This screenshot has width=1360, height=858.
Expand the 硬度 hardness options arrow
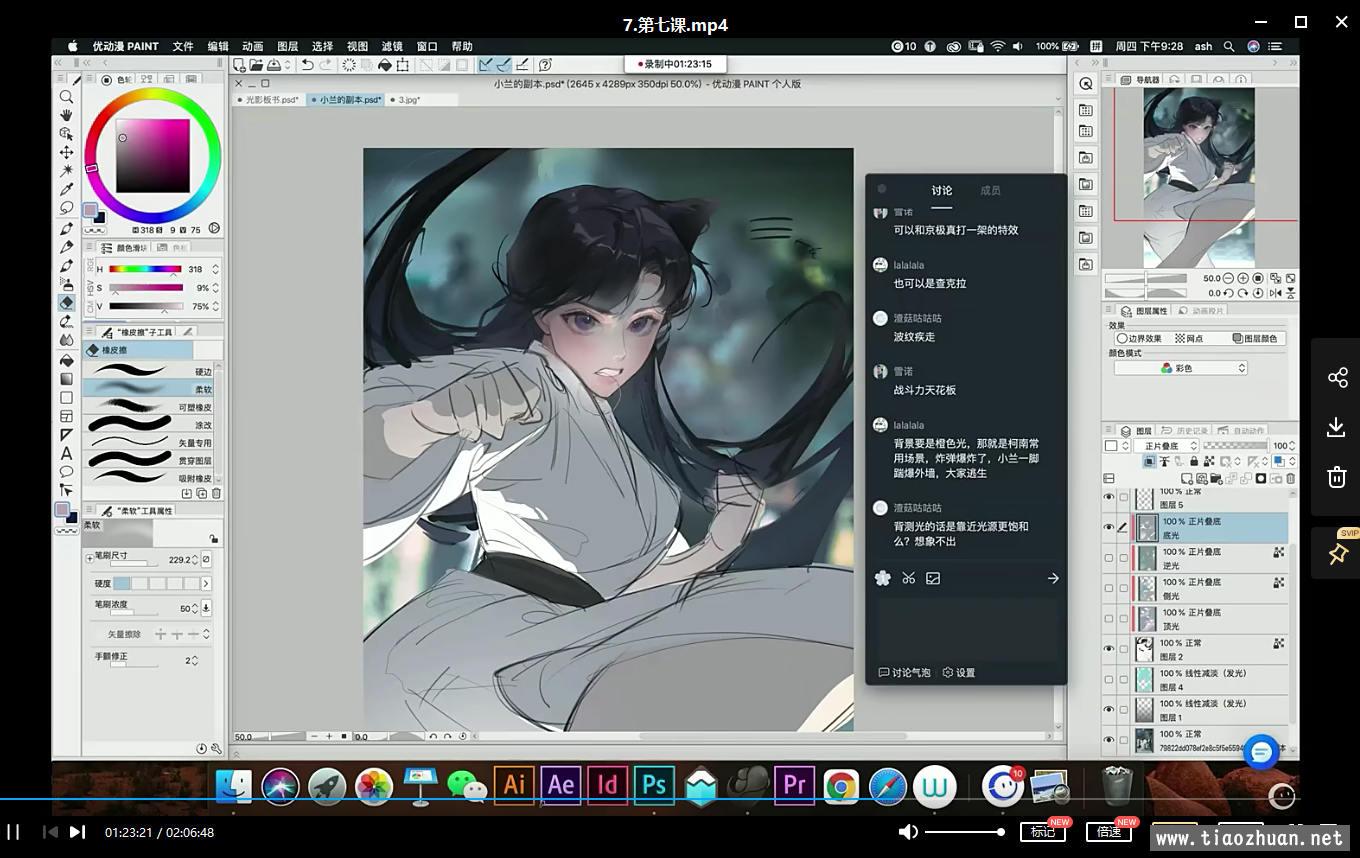pos(206,584)
